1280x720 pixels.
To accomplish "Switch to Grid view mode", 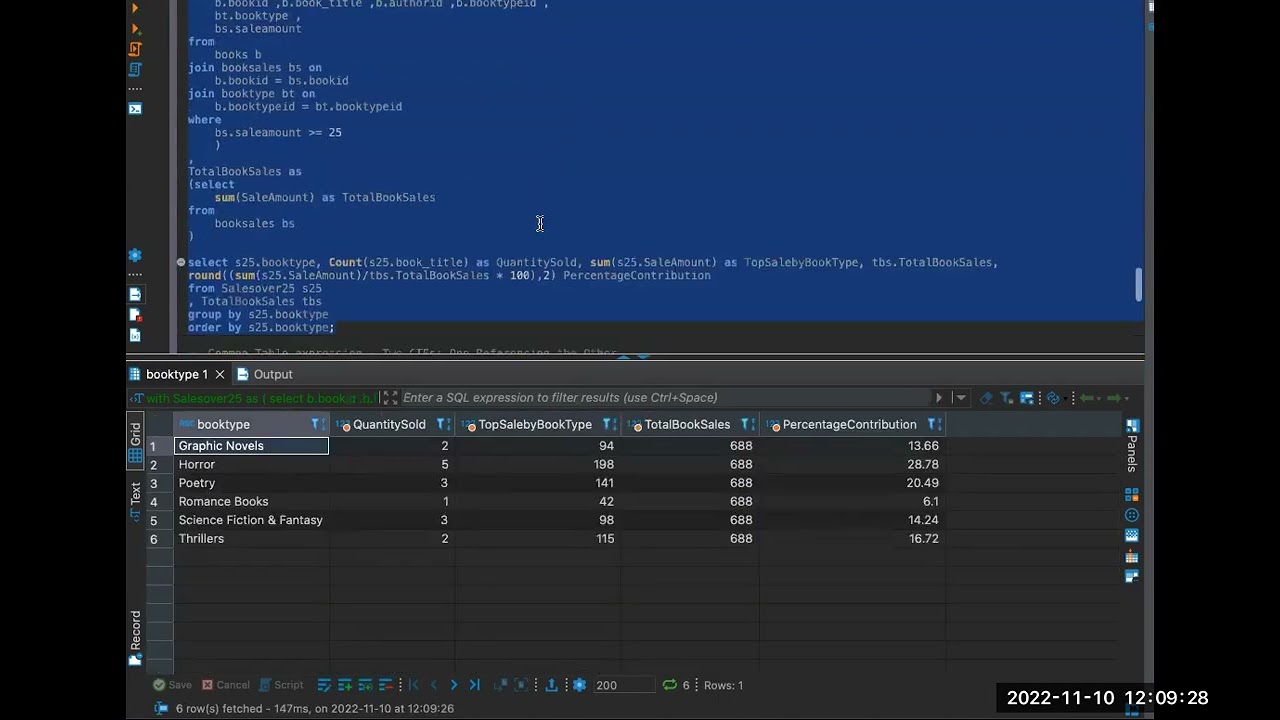I will tap(135, 442).
